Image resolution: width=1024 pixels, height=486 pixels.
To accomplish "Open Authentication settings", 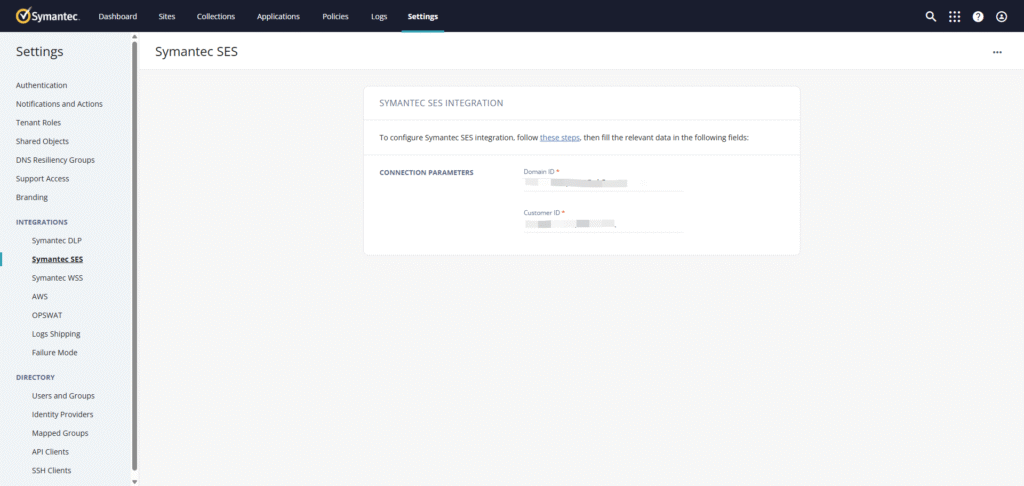I will 42,85.
